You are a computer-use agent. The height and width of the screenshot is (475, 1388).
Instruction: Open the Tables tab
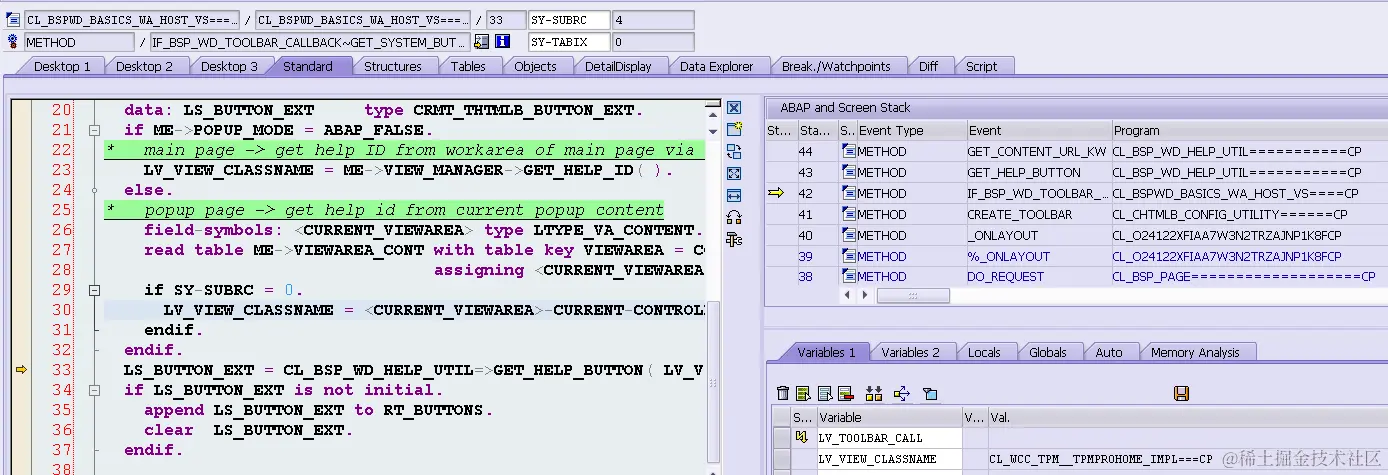(468, 66)
